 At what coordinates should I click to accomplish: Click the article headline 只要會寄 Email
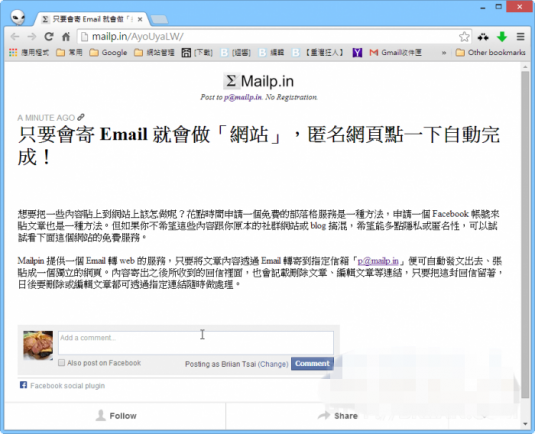[x=259, y=146]
